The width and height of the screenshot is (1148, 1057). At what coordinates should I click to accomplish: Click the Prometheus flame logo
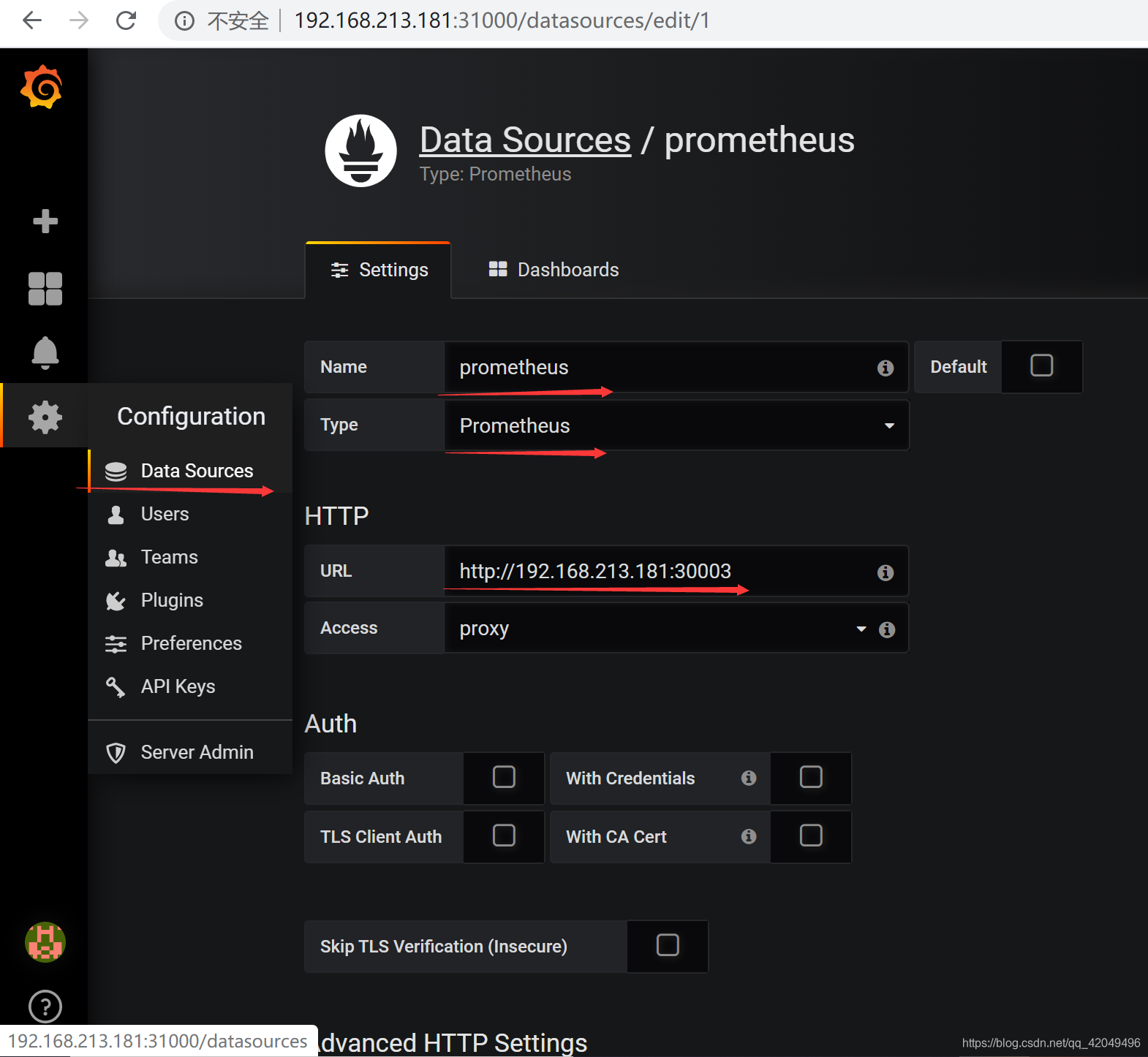click(x=360, y=151)
